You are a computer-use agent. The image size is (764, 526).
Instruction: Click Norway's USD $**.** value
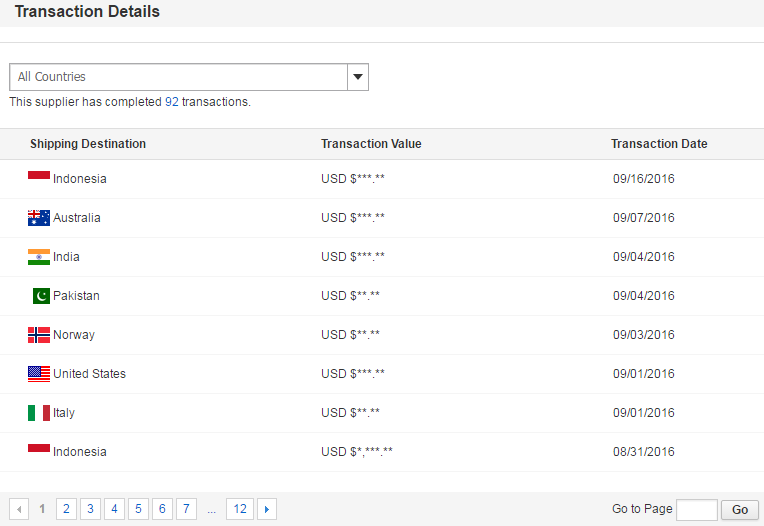pyautogui.click(x=350, y=335)
